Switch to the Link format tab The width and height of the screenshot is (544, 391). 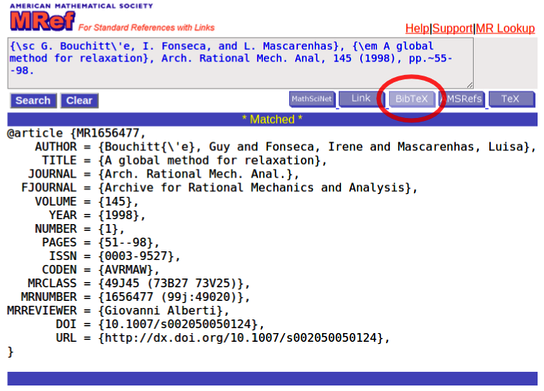(361, 99)
